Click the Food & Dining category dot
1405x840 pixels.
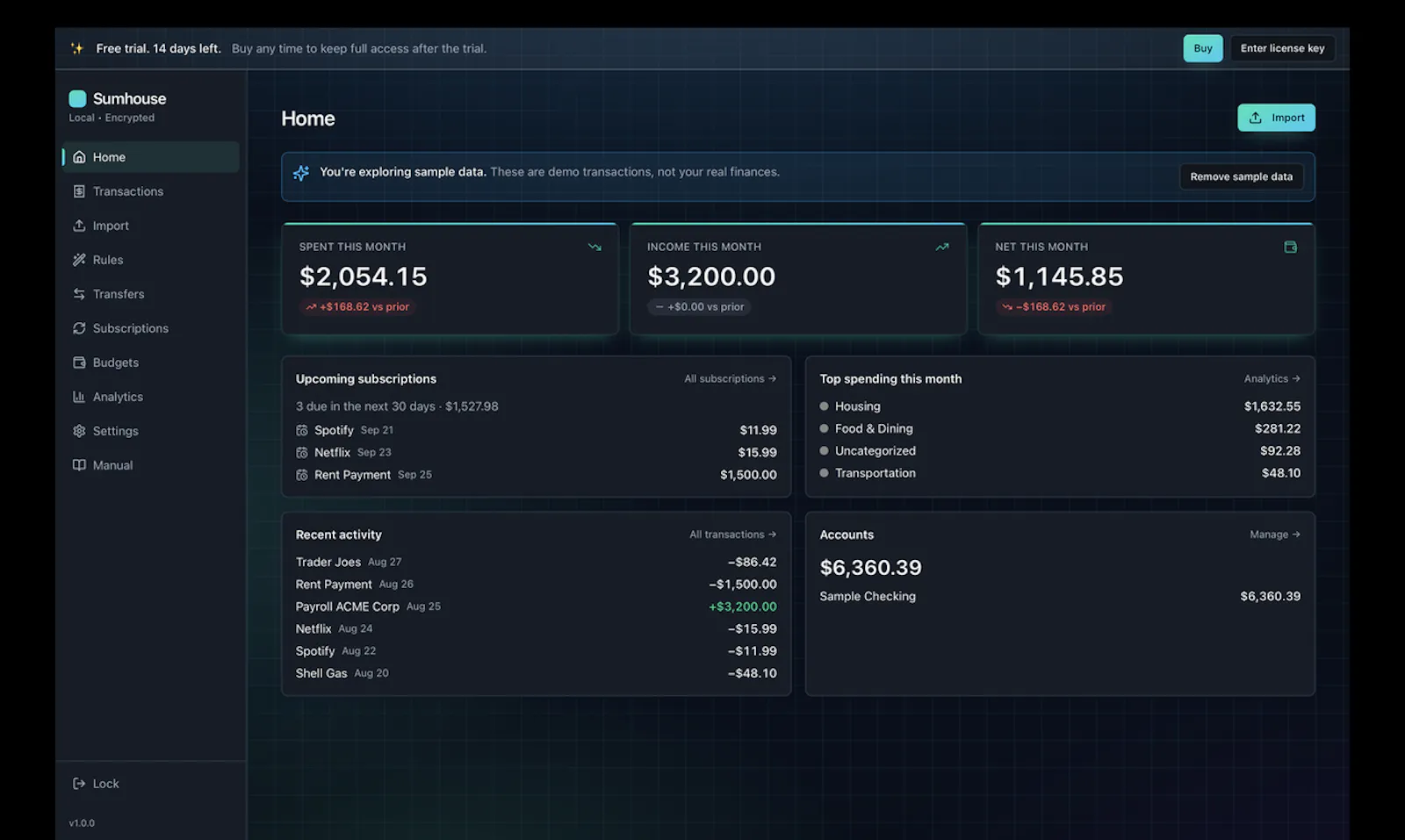click(x=824, y=428)
